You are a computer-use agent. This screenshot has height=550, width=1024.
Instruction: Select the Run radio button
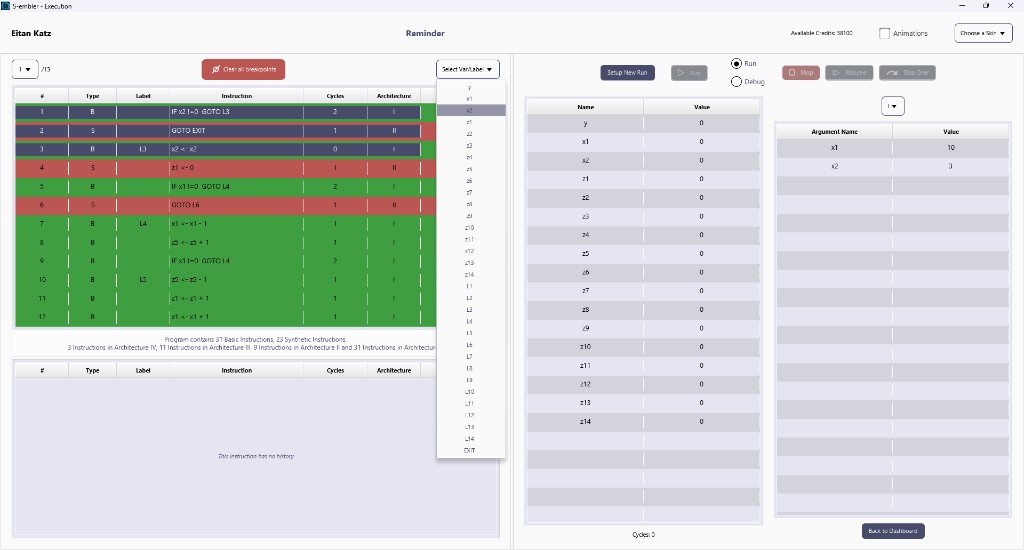(x=736, y=63)
